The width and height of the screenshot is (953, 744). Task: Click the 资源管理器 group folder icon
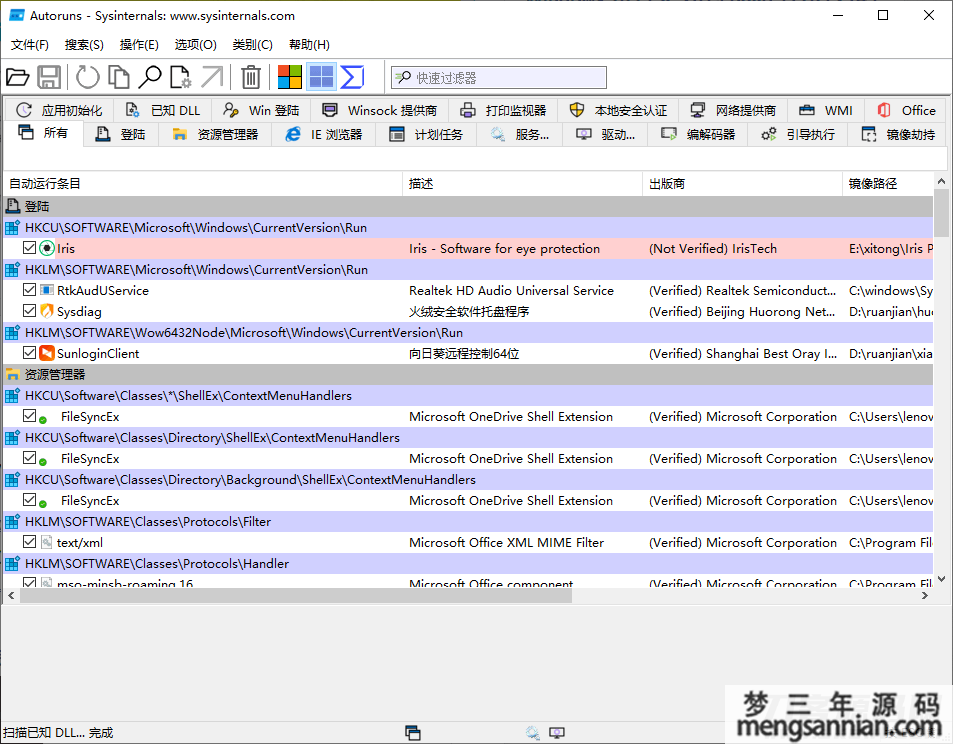coord(12,374)
